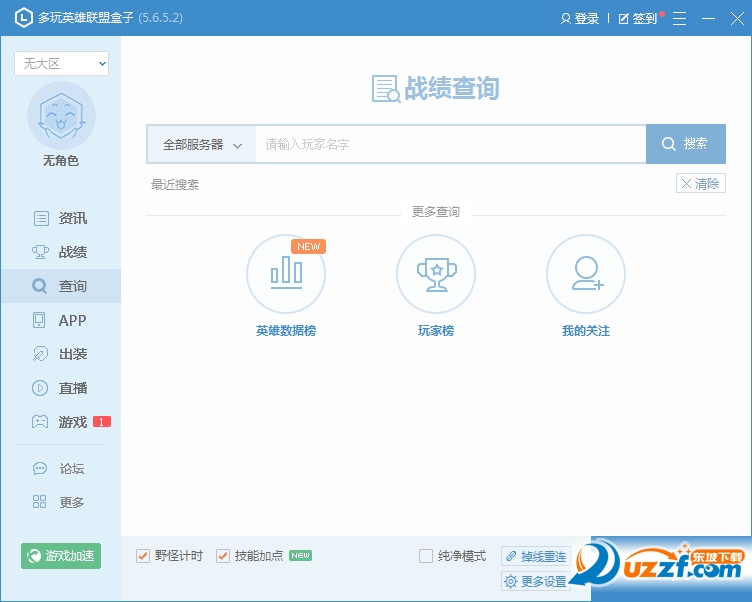The height and width of the screenshot is (602, 752).
Task: Toggle the 野怪计时 checkbox
Action: click(143, 556)
